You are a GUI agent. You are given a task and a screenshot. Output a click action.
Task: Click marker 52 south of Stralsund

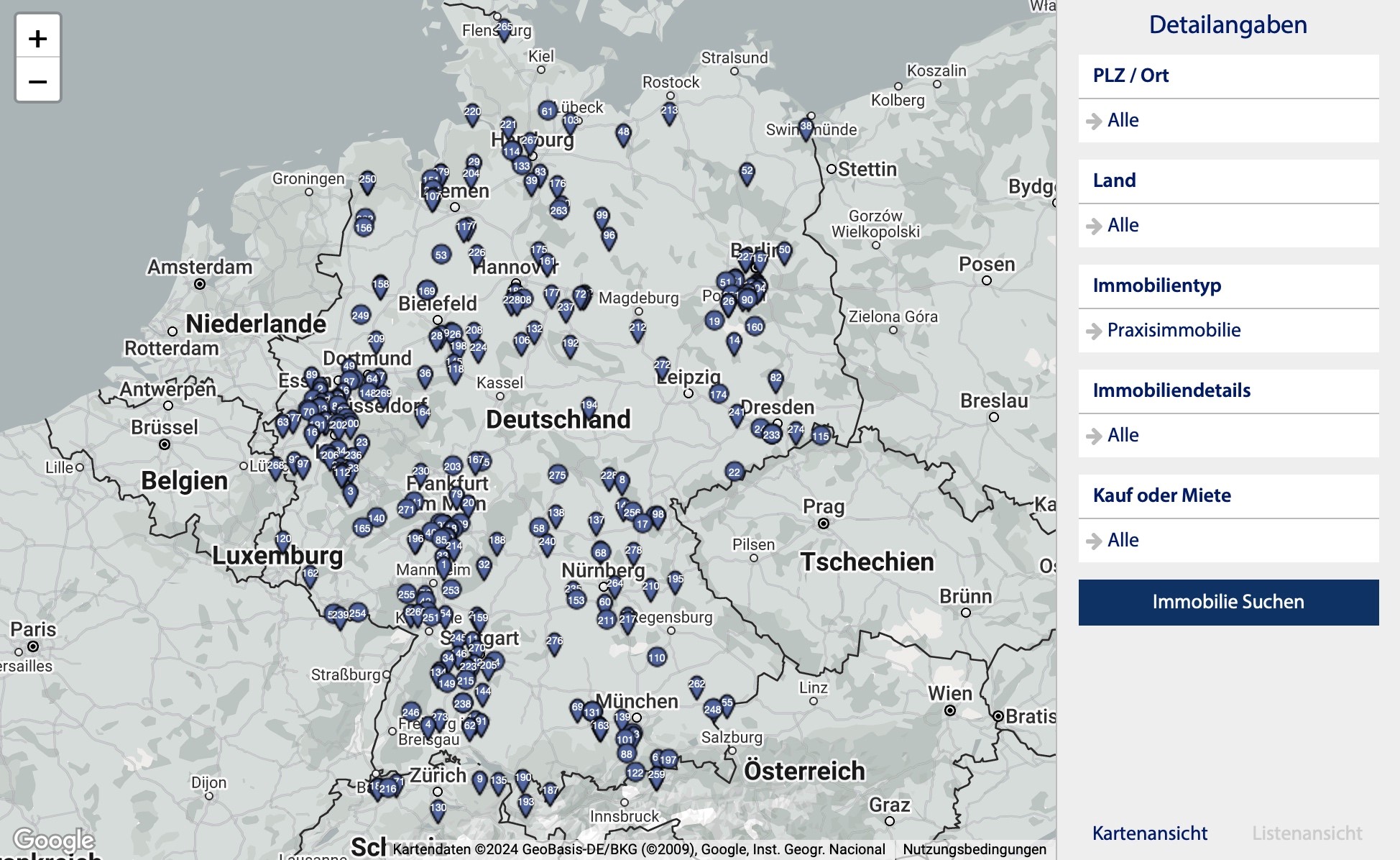tap(746, 171)
